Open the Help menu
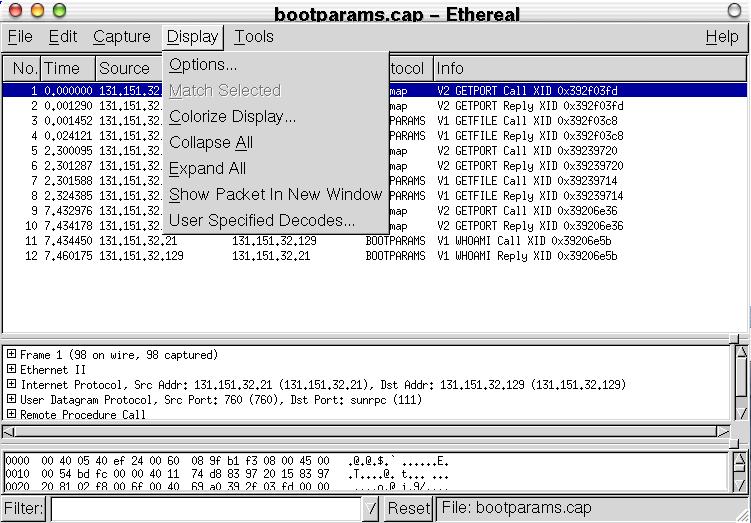Viewport: 751px width, 523px height. pos(722,37)
